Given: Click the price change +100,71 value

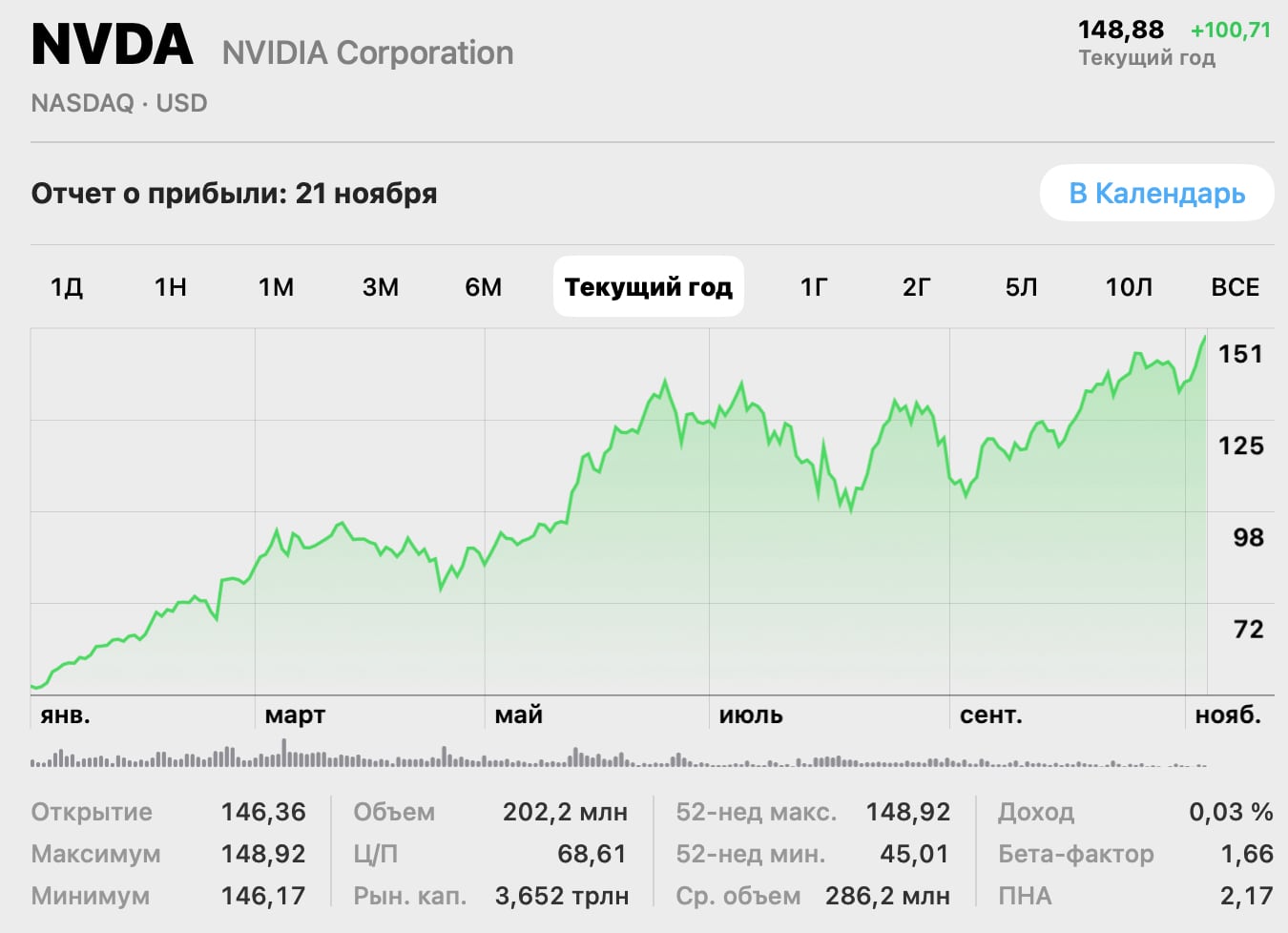Looking at the screenshot, I should [x=1231, y=30].
